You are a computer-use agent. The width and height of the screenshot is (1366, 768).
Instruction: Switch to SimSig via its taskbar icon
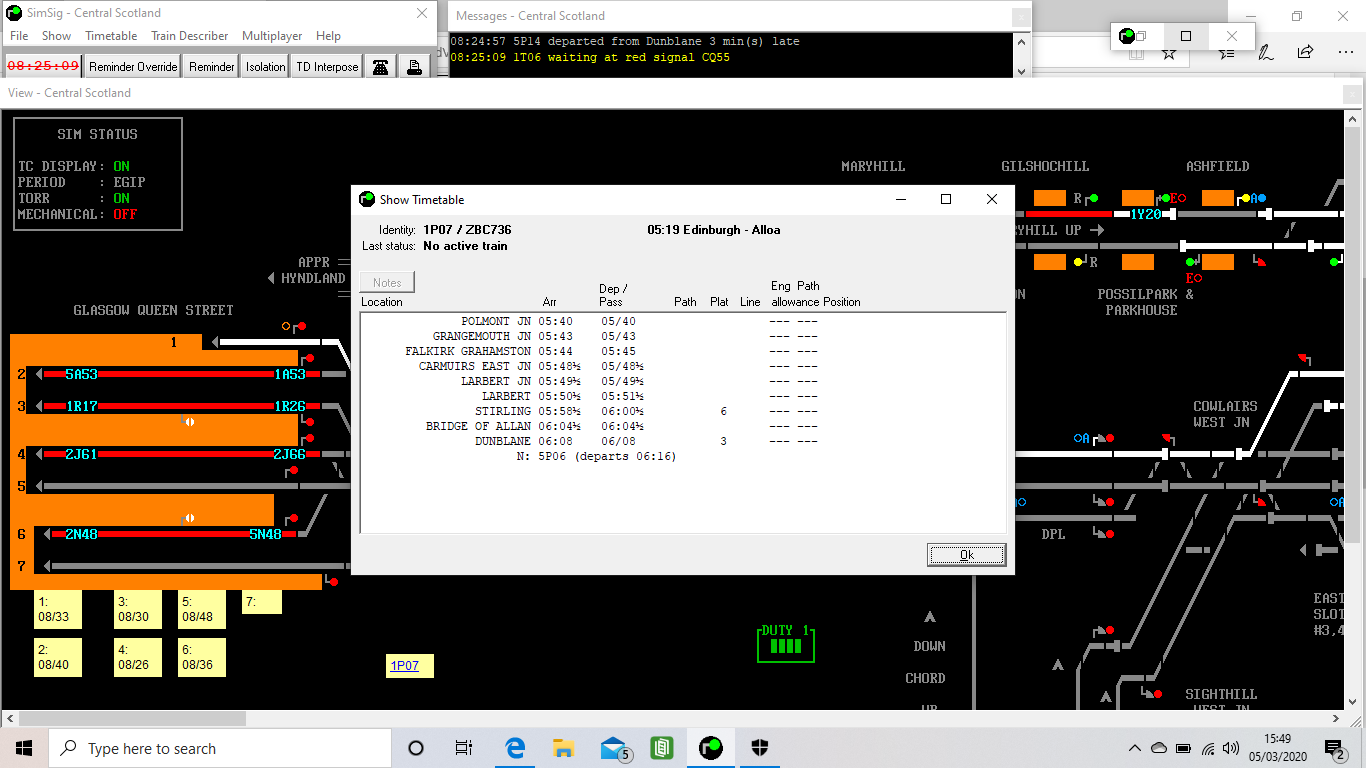710,748
